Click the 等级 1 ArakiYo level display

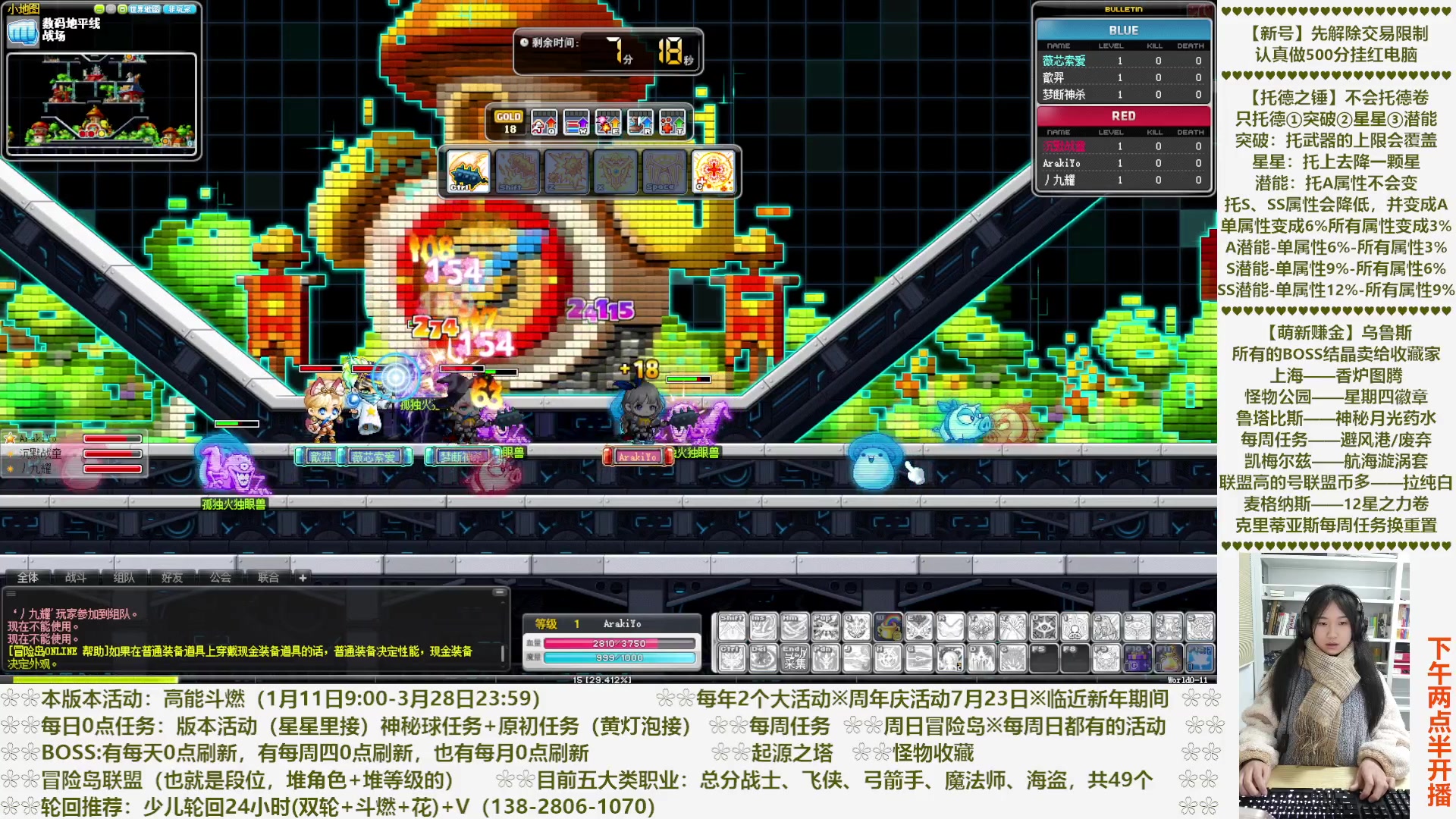pyautogui.click(x=611, y=623)
